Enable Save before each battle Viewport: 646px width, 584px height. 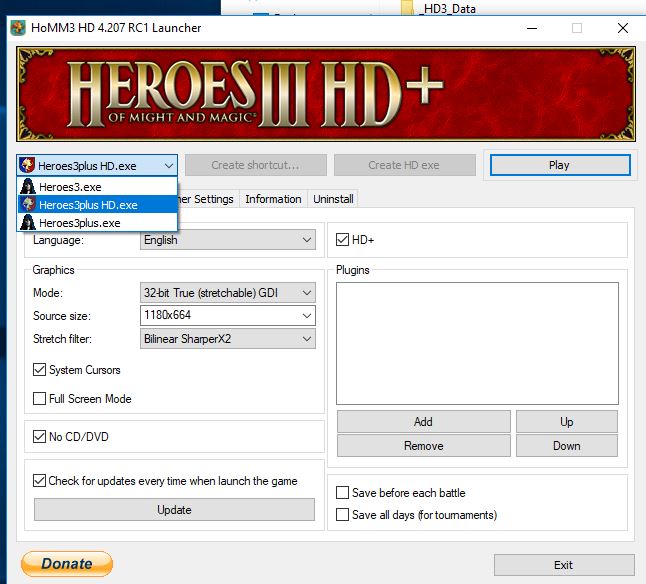click(343, 493)
